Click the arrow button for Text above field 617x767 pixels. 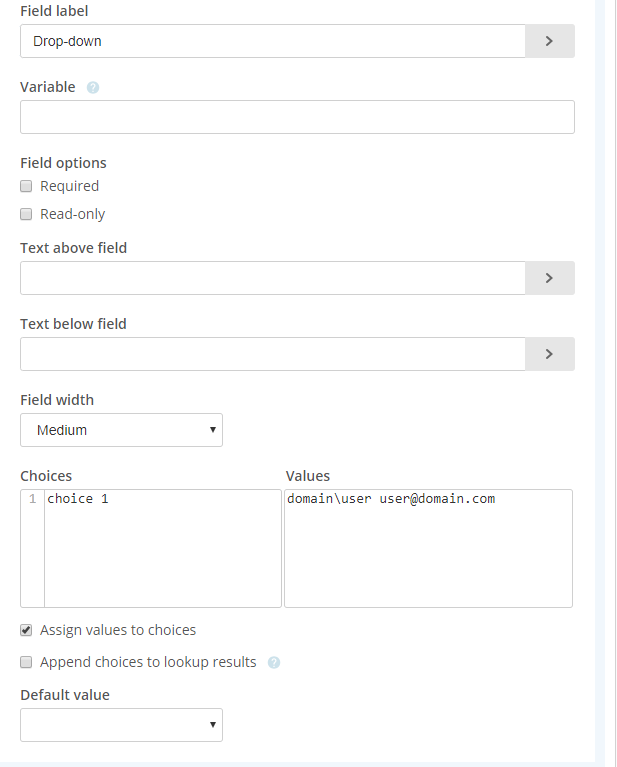point(549,278)
